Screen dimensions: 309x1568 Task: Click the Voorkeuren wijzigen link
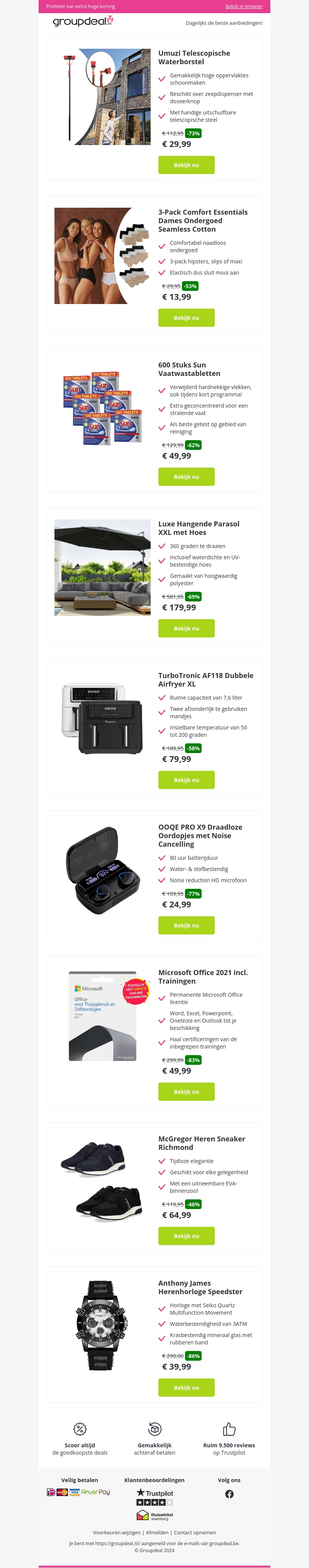pos(117,1533)
